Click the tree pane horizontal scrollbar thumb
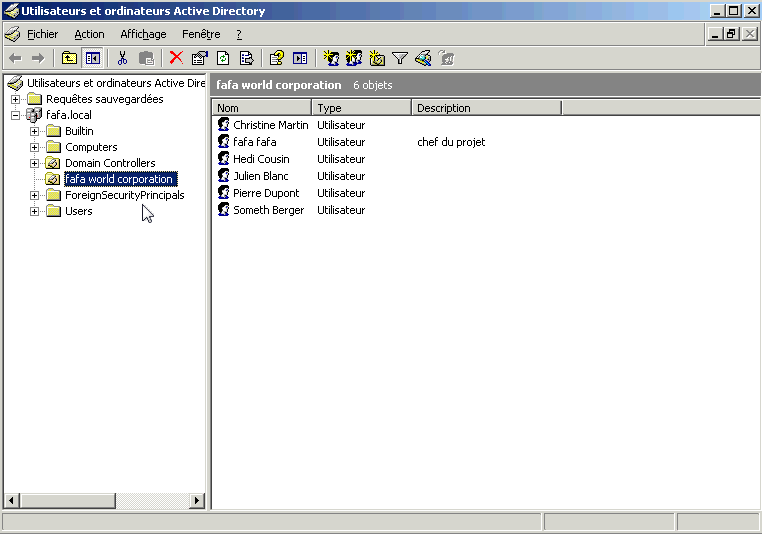This screenshot has width=762, height=534. (68, 500)
